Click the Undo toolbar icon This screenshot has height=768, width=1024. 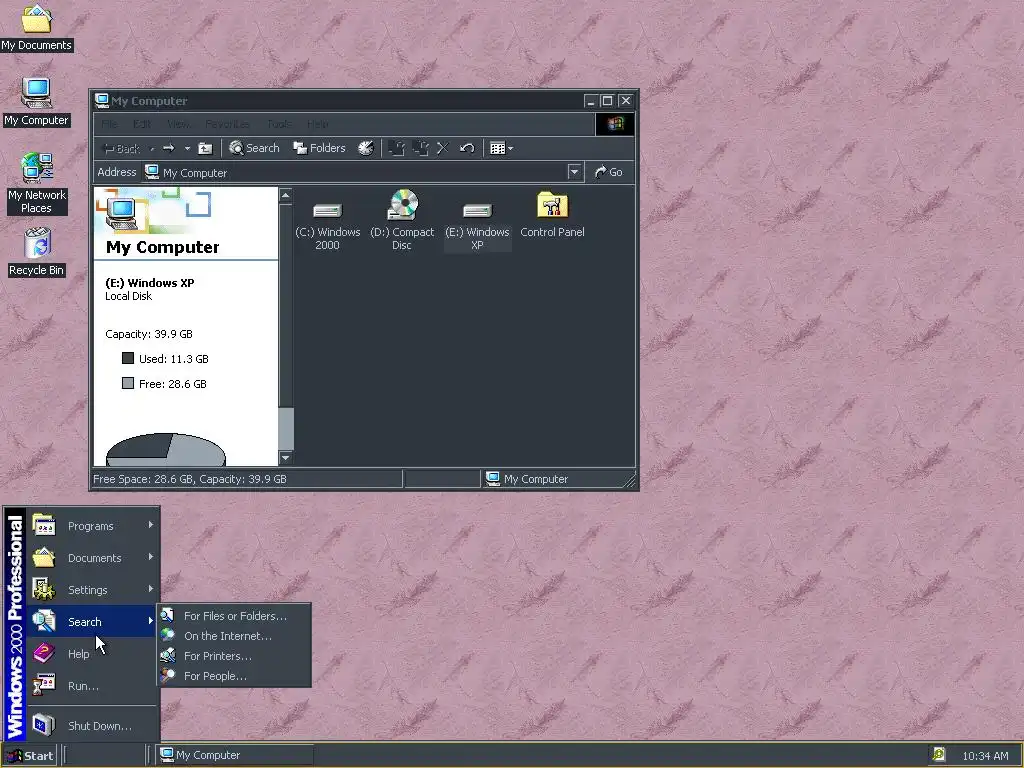(466, 148)
